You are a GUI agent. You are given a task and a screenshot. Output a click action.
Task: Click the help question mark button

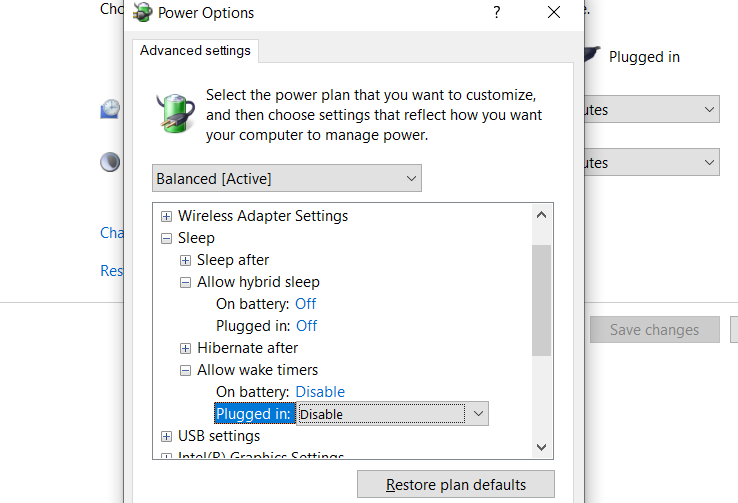tap(497, 12)
